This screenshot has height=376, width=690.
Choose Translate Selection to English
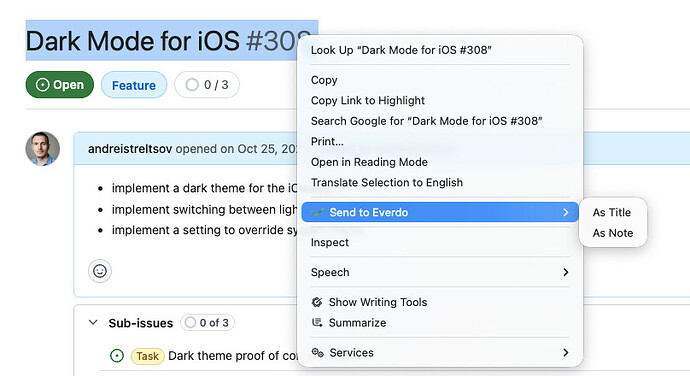click(440, 182)
